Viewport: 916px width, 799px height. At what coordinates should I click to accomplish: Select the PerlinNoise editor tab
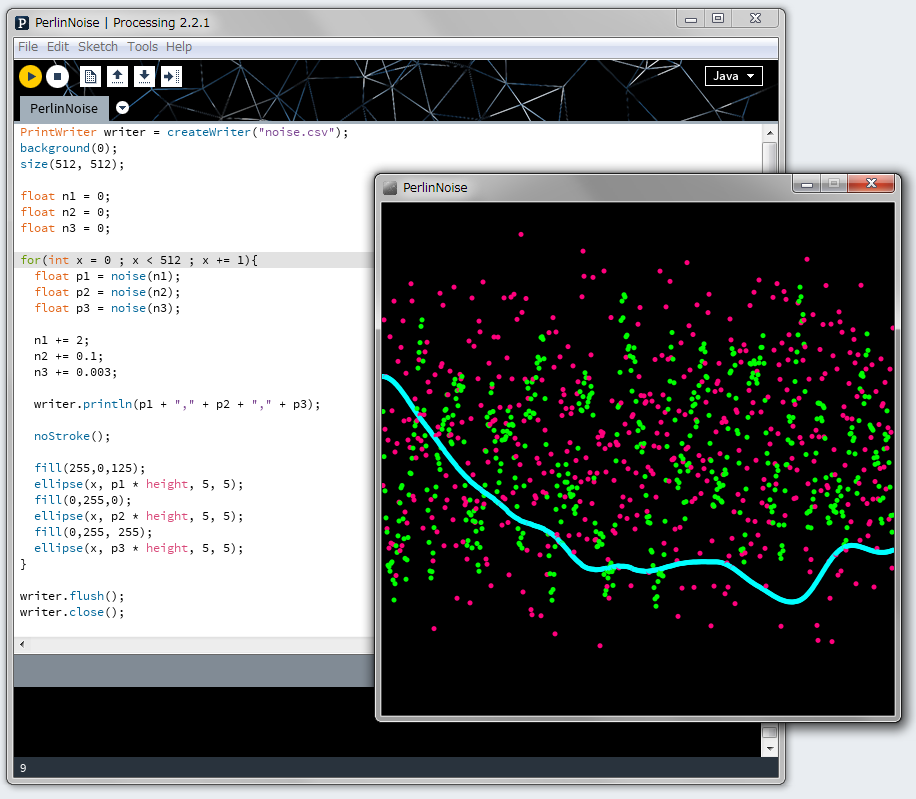[64, 108]
